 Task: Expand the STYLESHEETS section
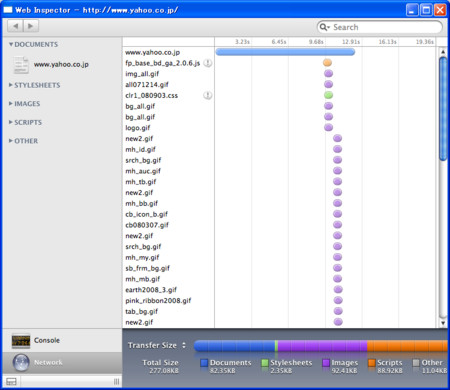[x=35, y=85]
